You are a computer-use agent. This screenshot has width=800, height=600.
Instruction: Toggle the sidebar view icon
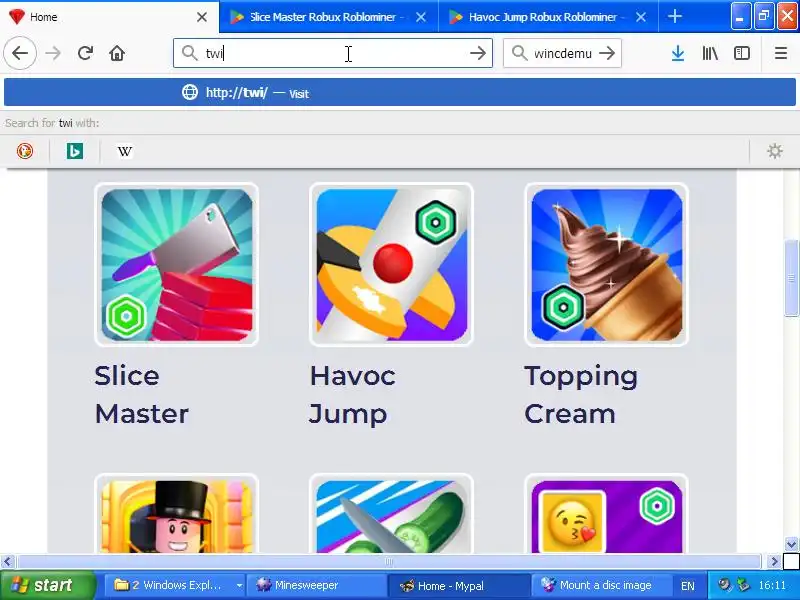tap(741, 53)
